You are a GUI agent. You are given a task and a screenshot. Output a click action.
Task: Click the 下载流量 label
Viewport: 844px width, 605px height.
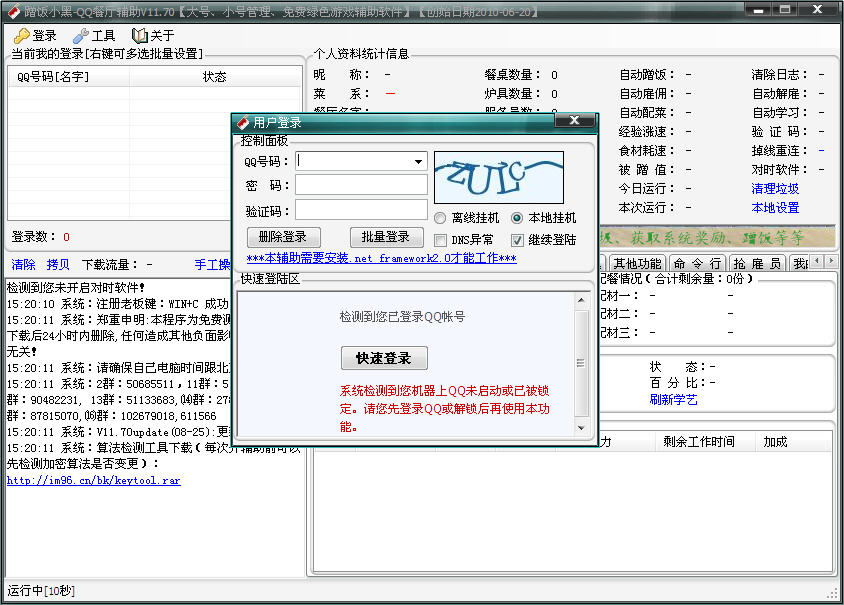pyautogui.click(x=109, y=265)
